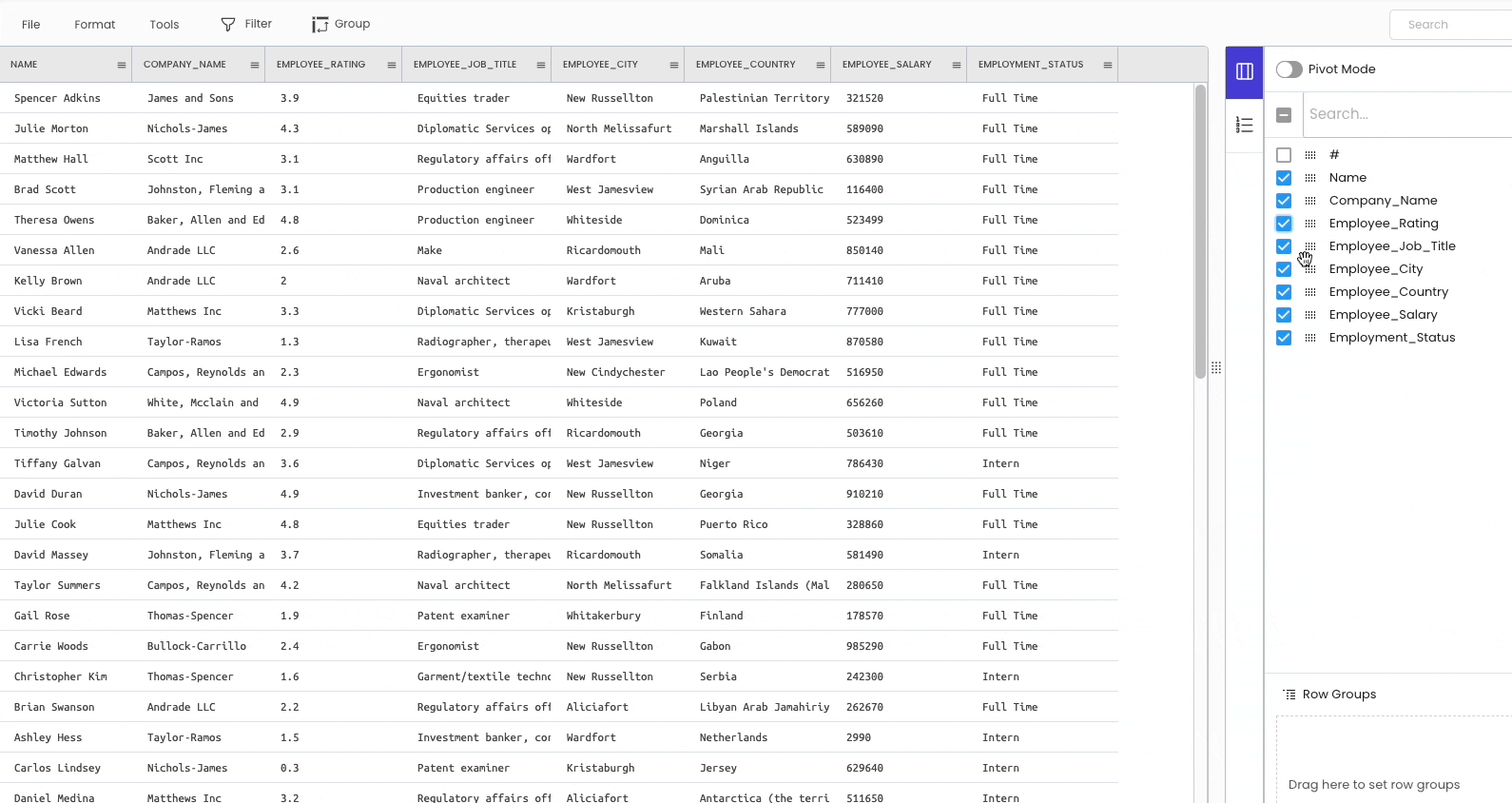Select the Spencer Adkins name cell
The width and height of the screenshot is (1512, 803).
66,98
